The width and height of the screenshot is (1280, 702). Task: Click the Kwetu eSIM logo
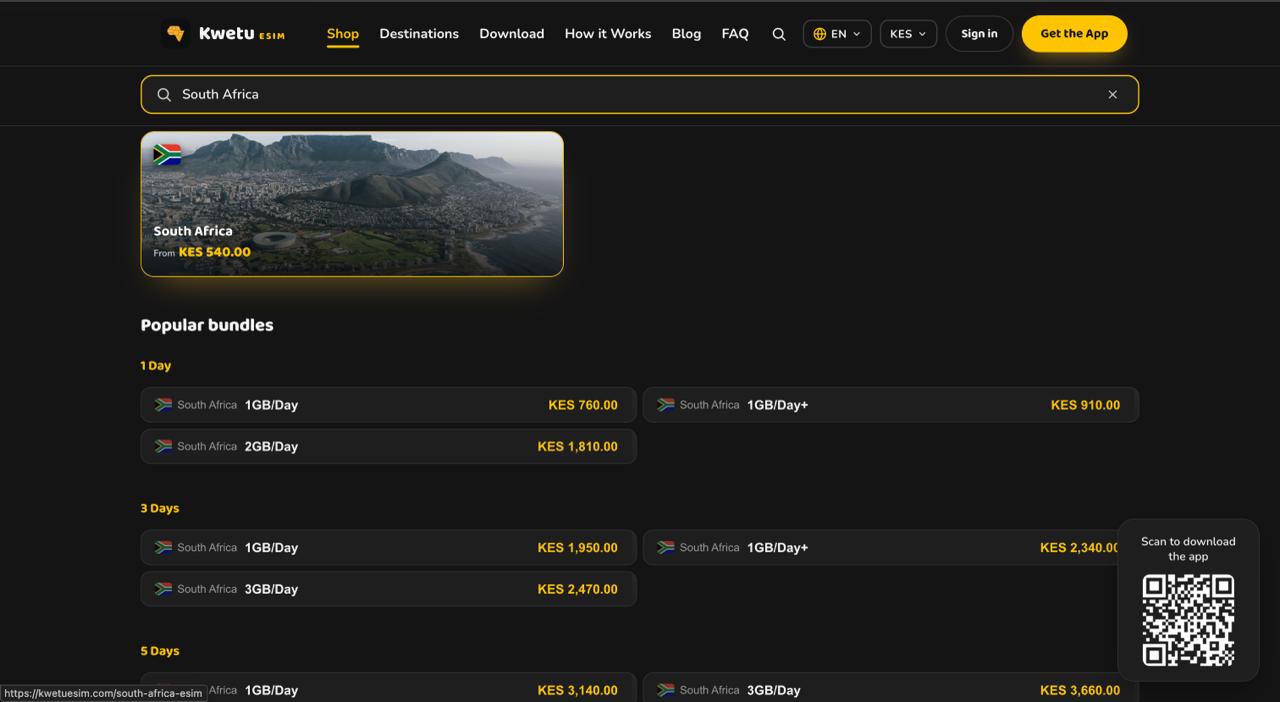pos(224,34)
